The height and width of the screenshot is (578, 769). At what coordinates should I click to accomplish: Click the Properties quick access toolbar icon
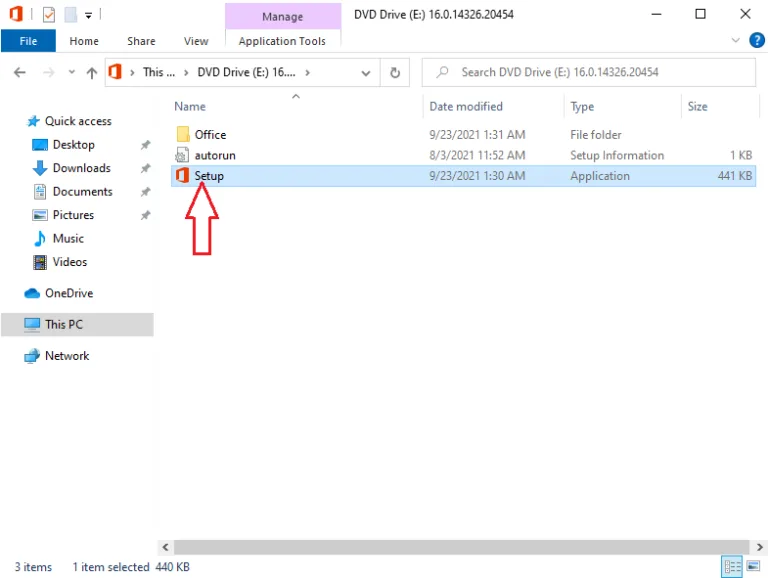[x=49, y=15]
